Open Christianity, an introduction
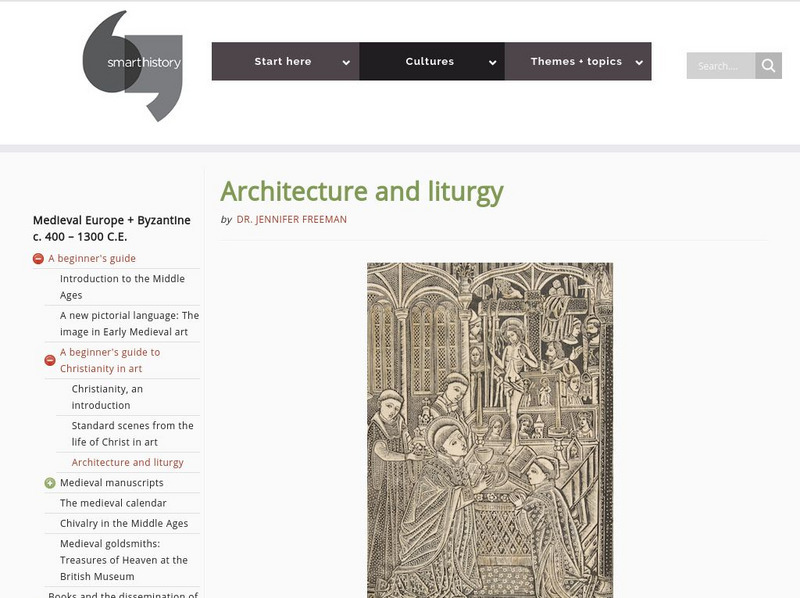The width and height of the screenshot is (800, 598). coord(107,397)
